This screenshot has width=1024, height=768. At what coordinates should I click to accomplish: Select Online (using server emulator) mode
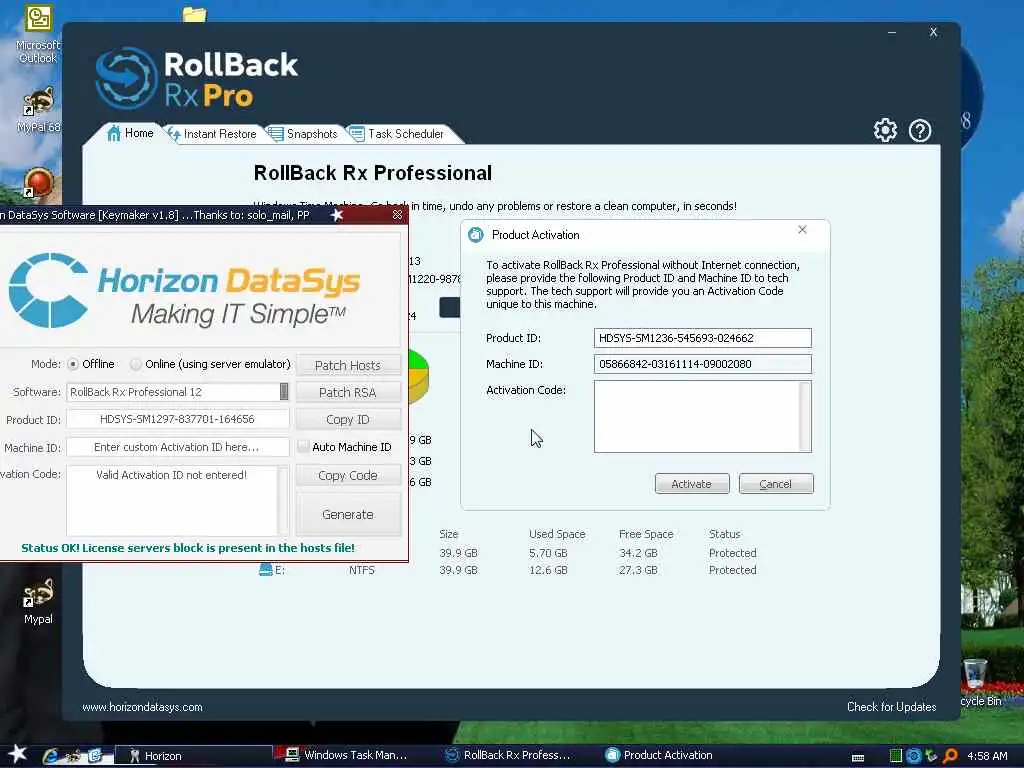tap(135, 364)
